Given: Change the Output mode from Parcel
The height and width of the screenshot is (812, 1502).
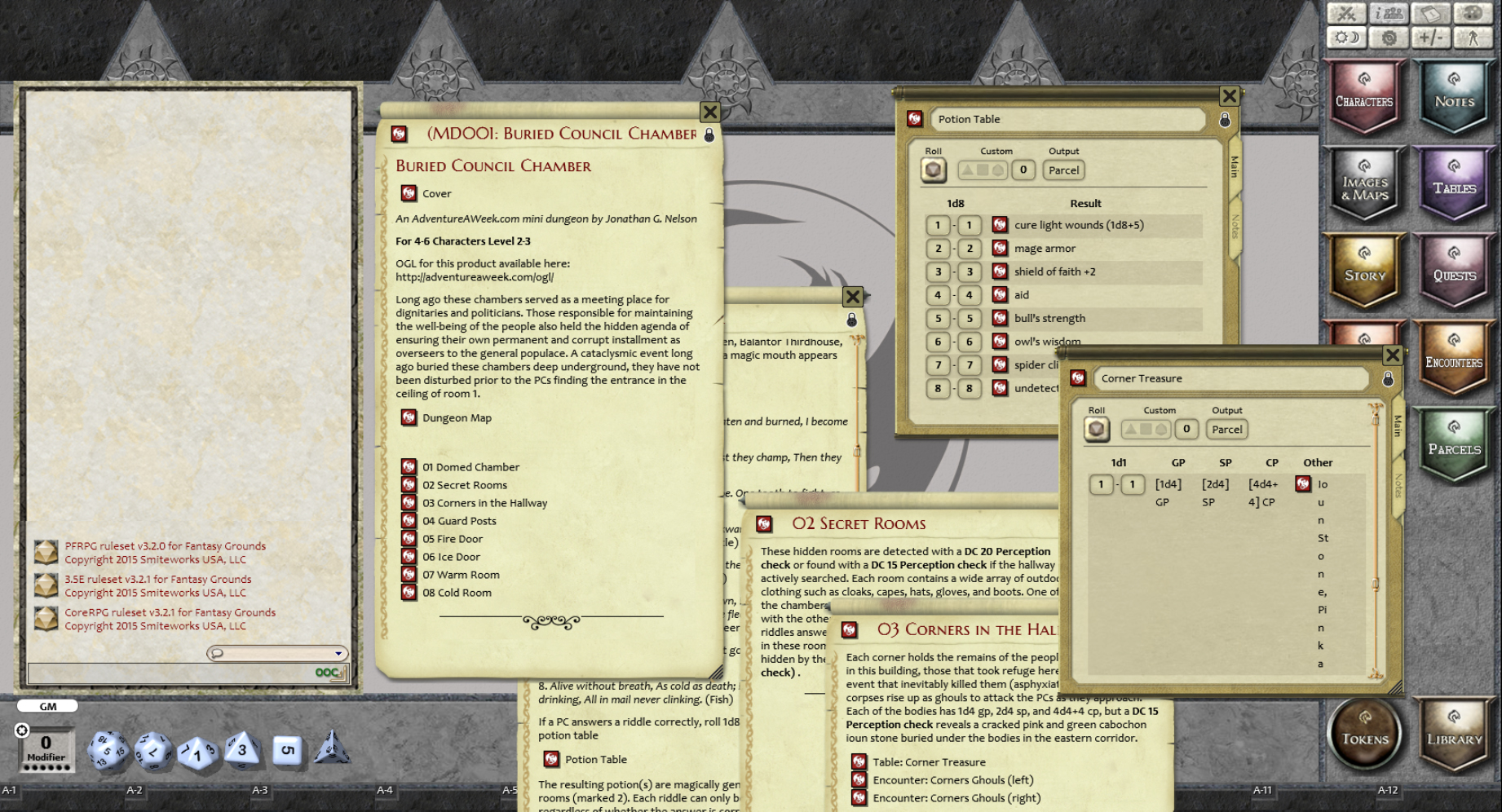Looking at the screenshot, I should click(x=1062, y=170).
